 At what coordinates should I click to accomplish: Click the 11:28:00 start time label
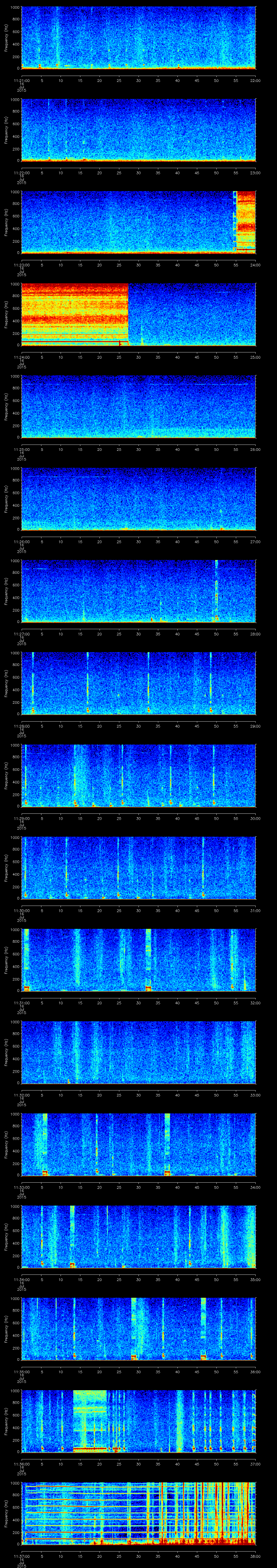(21, 726)
